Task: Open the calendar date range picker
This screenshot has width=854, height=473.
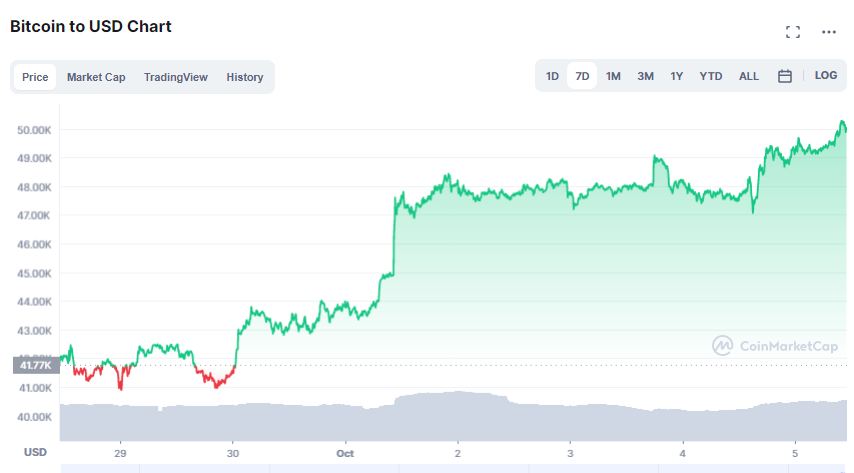Action: (x=785, y=76)
